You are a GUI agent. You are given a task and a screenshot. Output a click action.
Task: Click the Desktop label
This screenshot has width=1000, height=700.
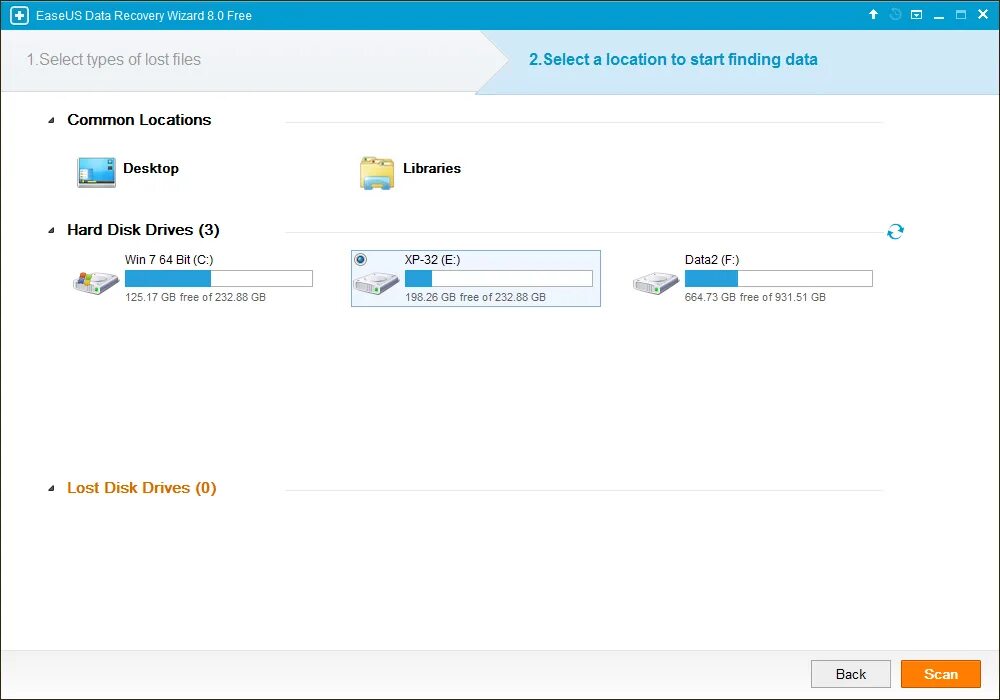pyautogui.click(x=151, y=168)
